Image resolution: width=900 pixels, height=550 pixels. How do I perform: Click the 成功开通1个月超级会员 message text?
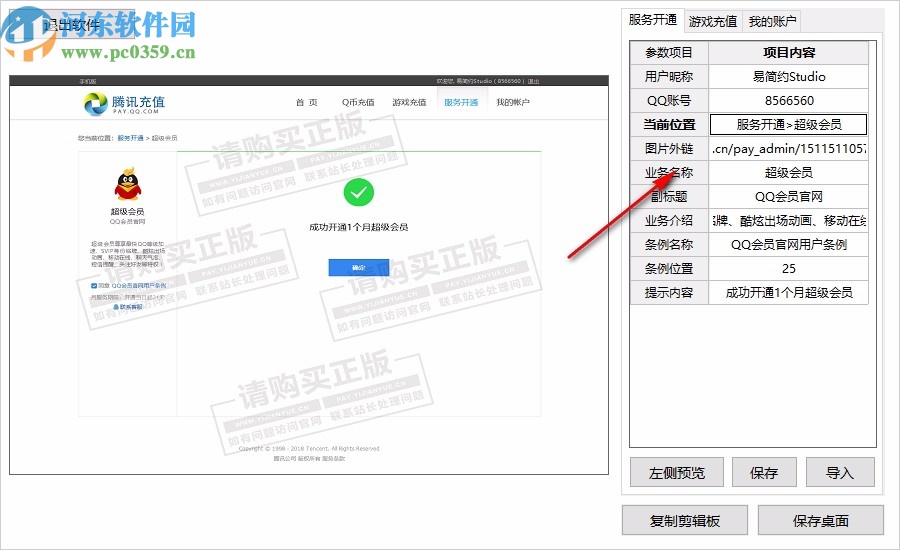click(x=359, y=227)
